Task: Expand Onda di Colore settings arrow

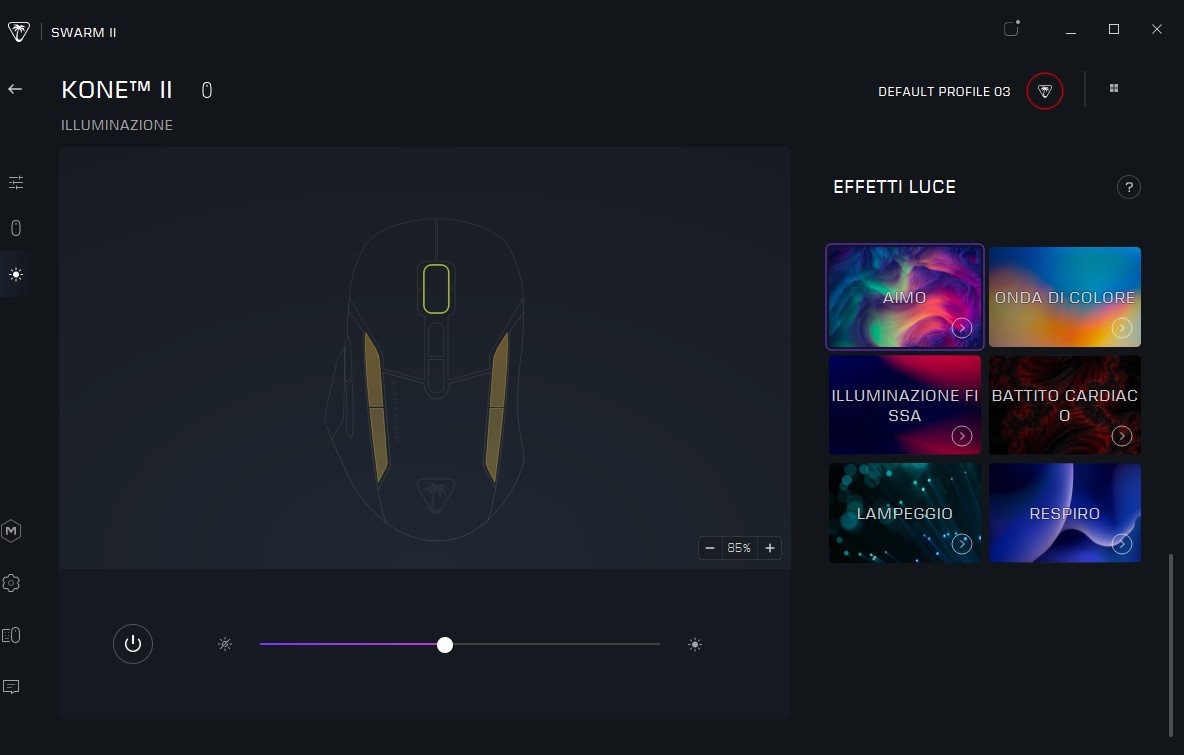Action: pos(1122,328)
